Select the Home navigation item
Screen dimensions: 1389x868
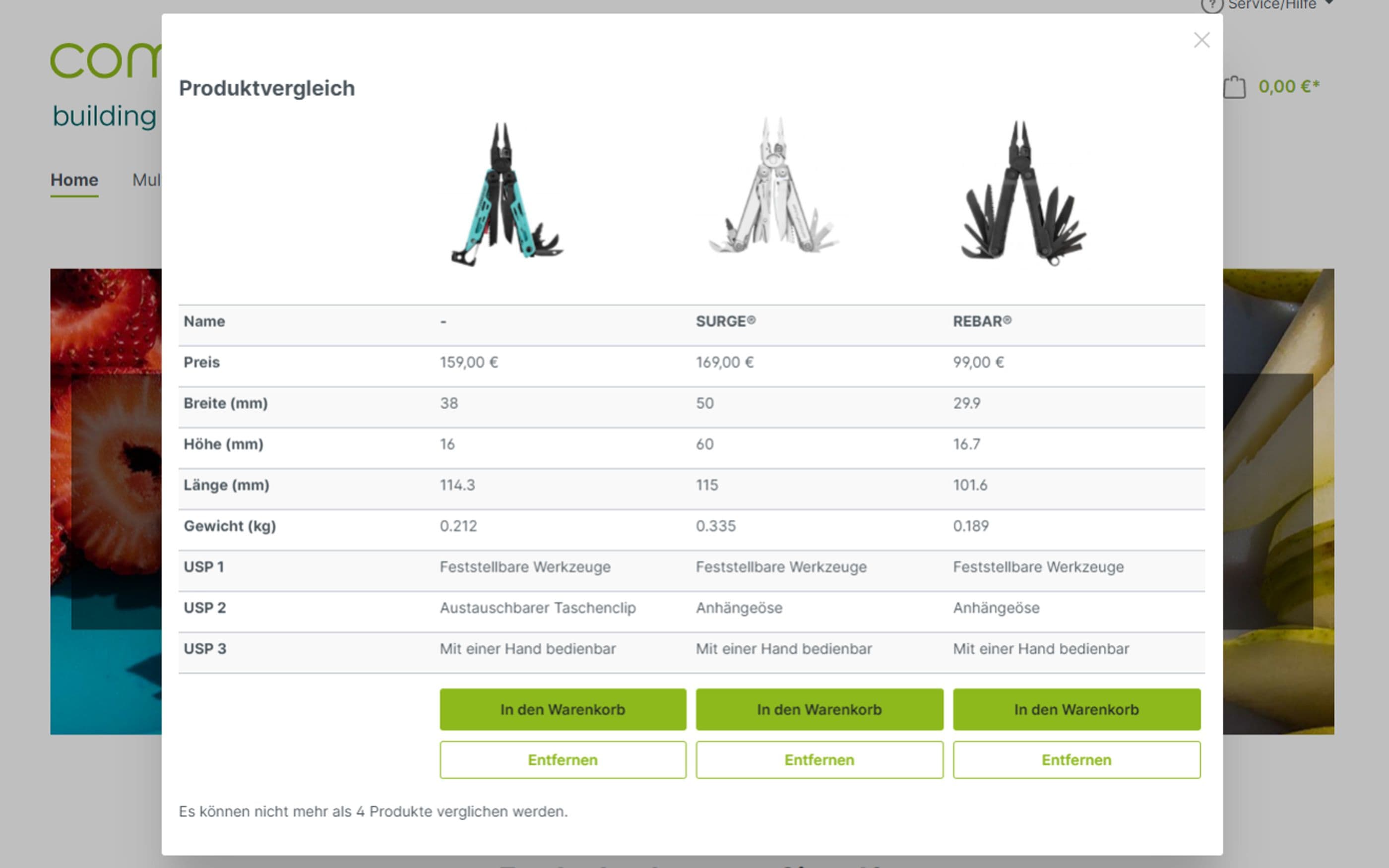click(x=73, y=180)
